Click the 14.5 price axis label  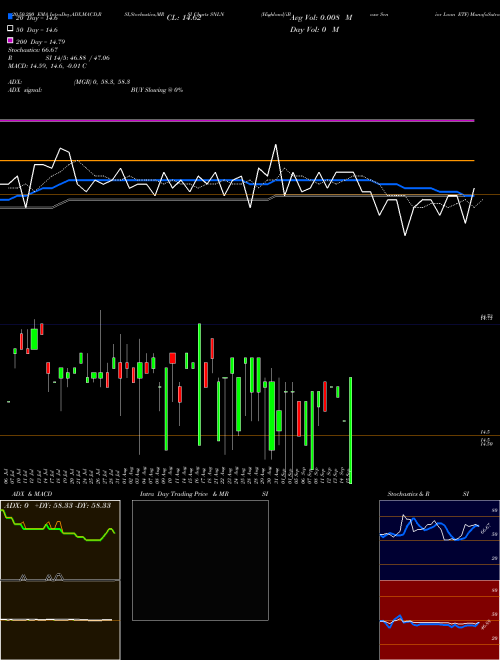(x=485, y=432)
